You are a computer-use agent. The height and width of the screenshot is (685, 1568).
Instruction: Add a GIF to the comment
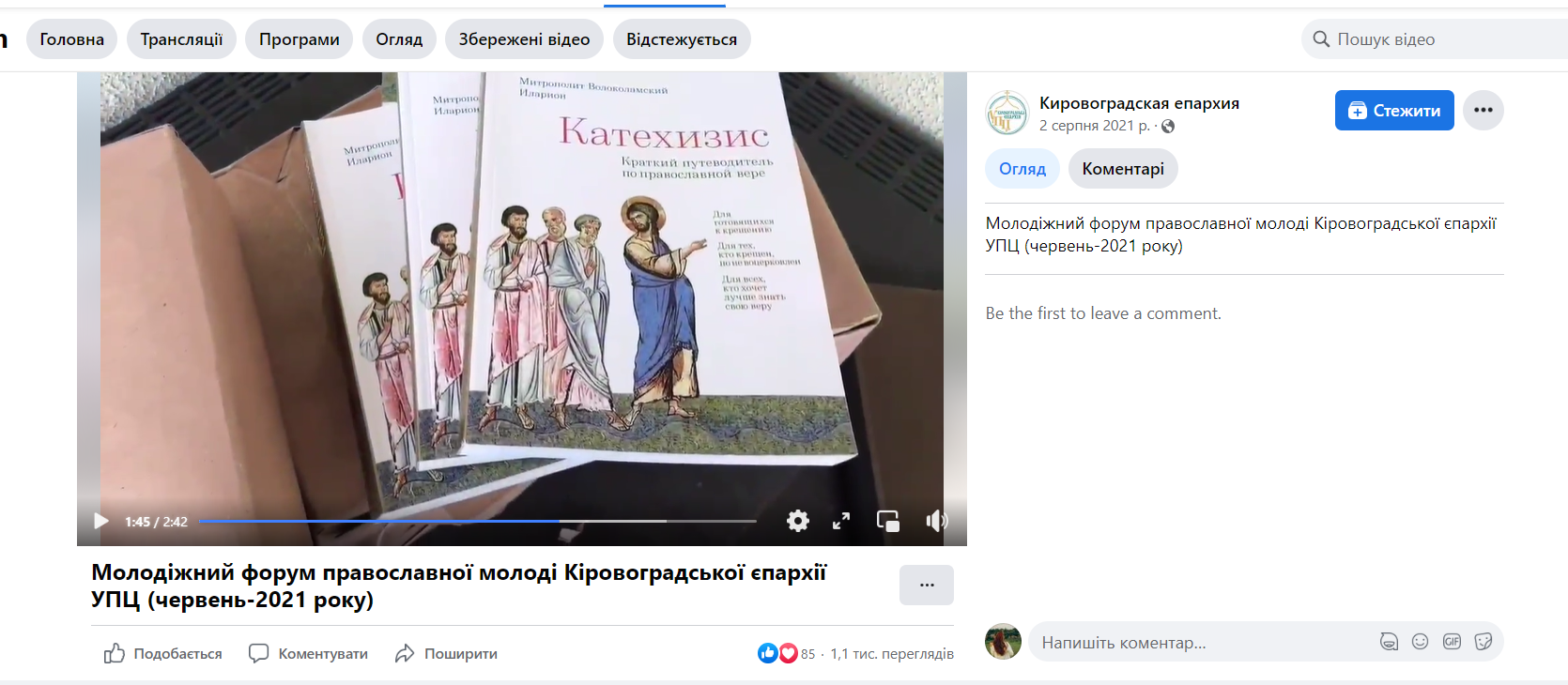[x=1452, y=642]
